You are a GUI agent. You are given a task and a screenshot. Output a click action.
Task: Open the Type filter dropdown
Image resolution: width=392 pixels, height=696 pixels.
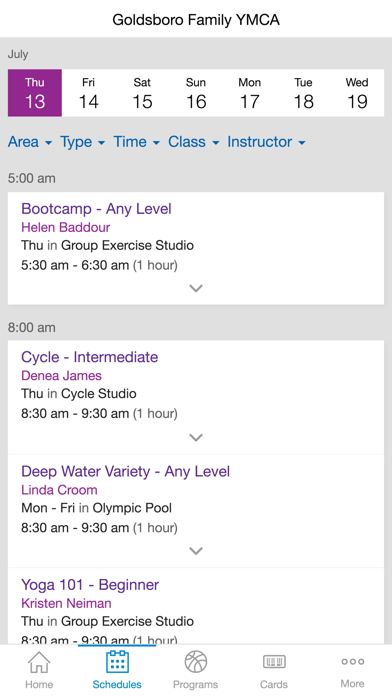point(83,142)
